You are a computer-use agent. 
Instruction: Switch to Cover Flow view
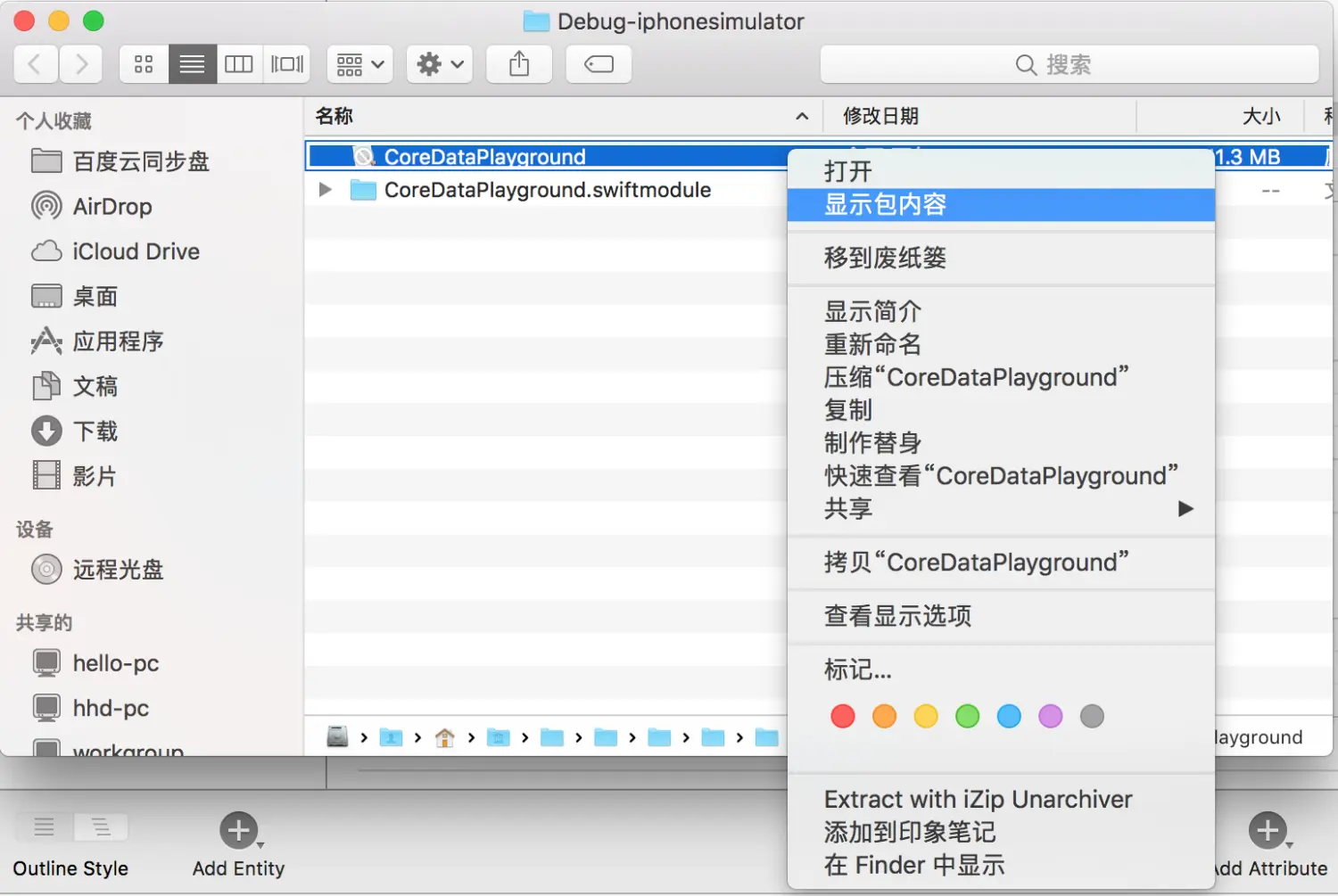[x=287, y=64]
